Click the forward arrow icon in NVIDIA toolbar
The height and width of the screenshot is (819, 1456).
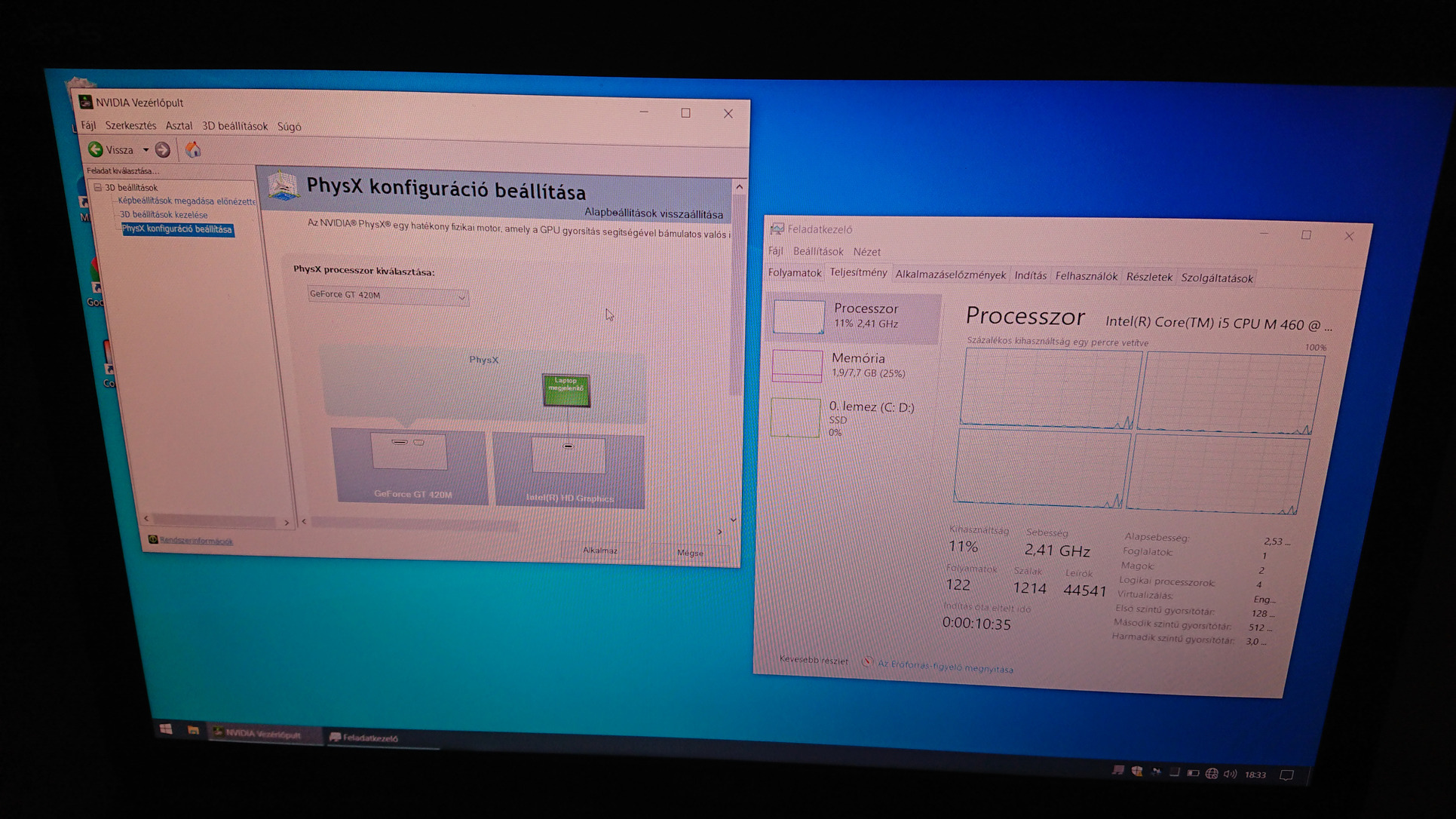click(x=163, y=150)
